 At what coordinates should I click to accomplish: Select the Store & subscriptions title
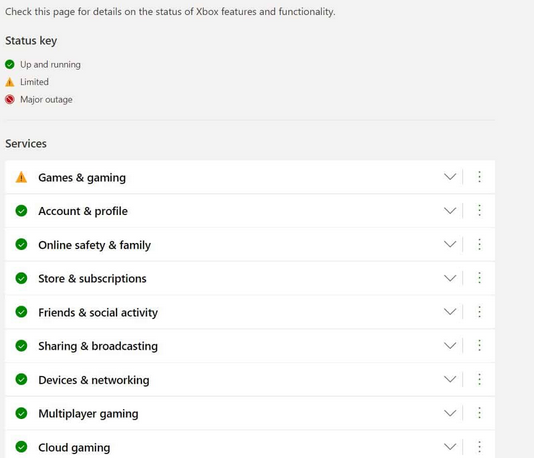(92, 279)
